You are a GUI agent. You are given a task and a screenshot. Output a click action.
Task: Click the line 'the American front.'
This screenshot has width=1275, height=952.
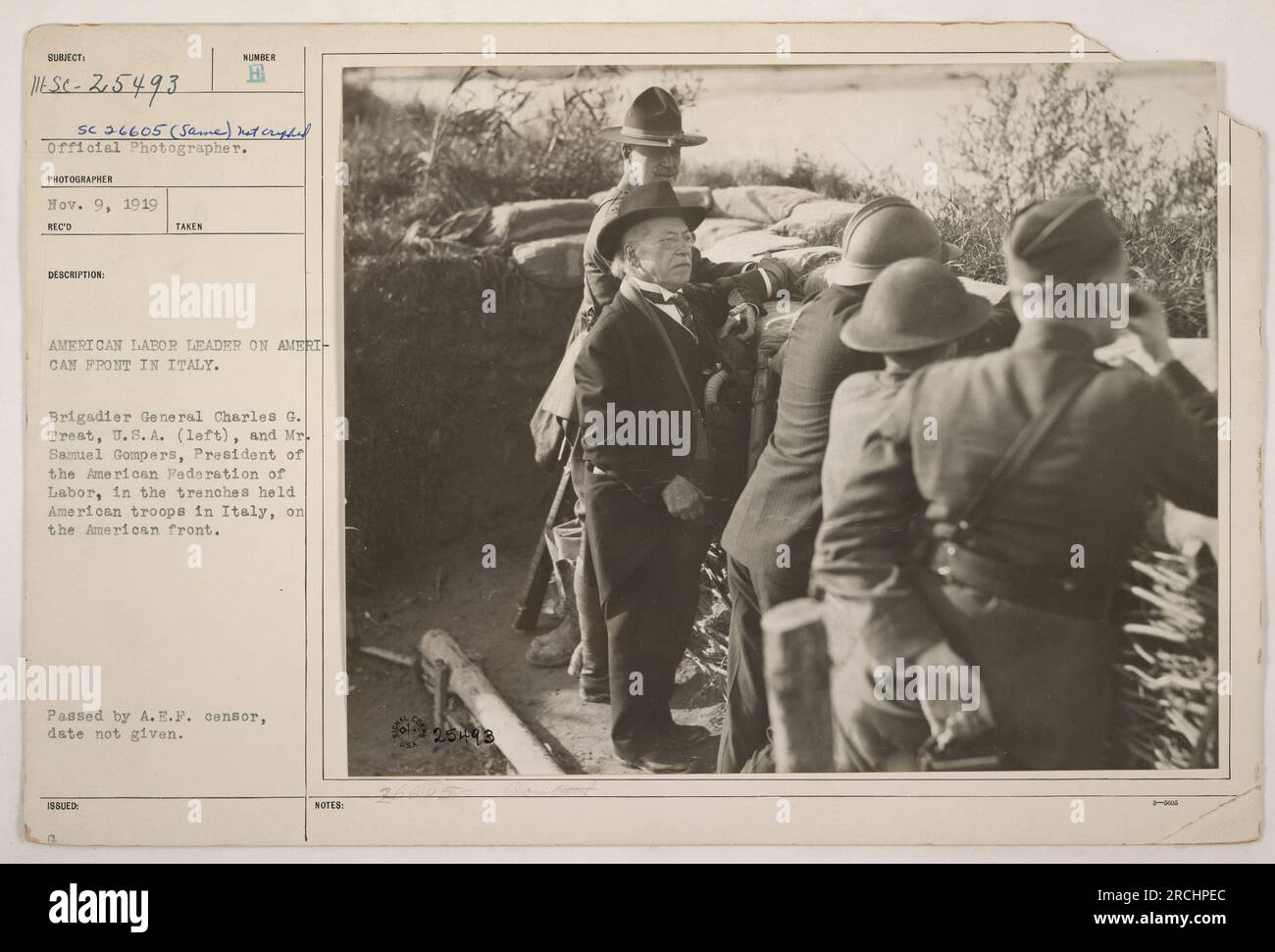tap(133, 532)
